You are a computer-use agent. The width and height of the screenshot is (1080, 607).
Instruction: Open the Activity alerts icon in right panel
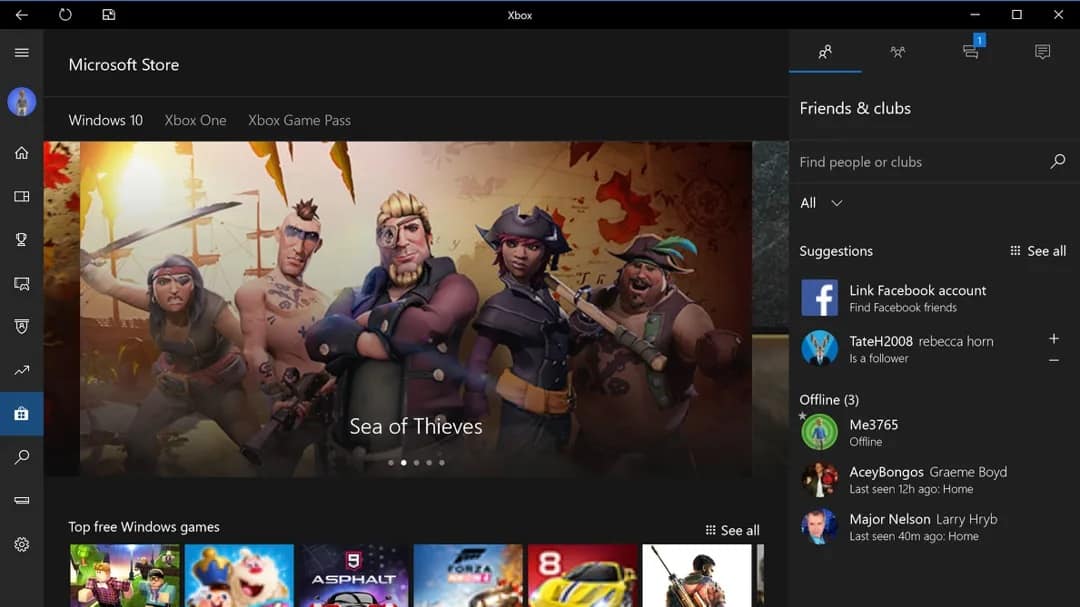point(1042,52)
